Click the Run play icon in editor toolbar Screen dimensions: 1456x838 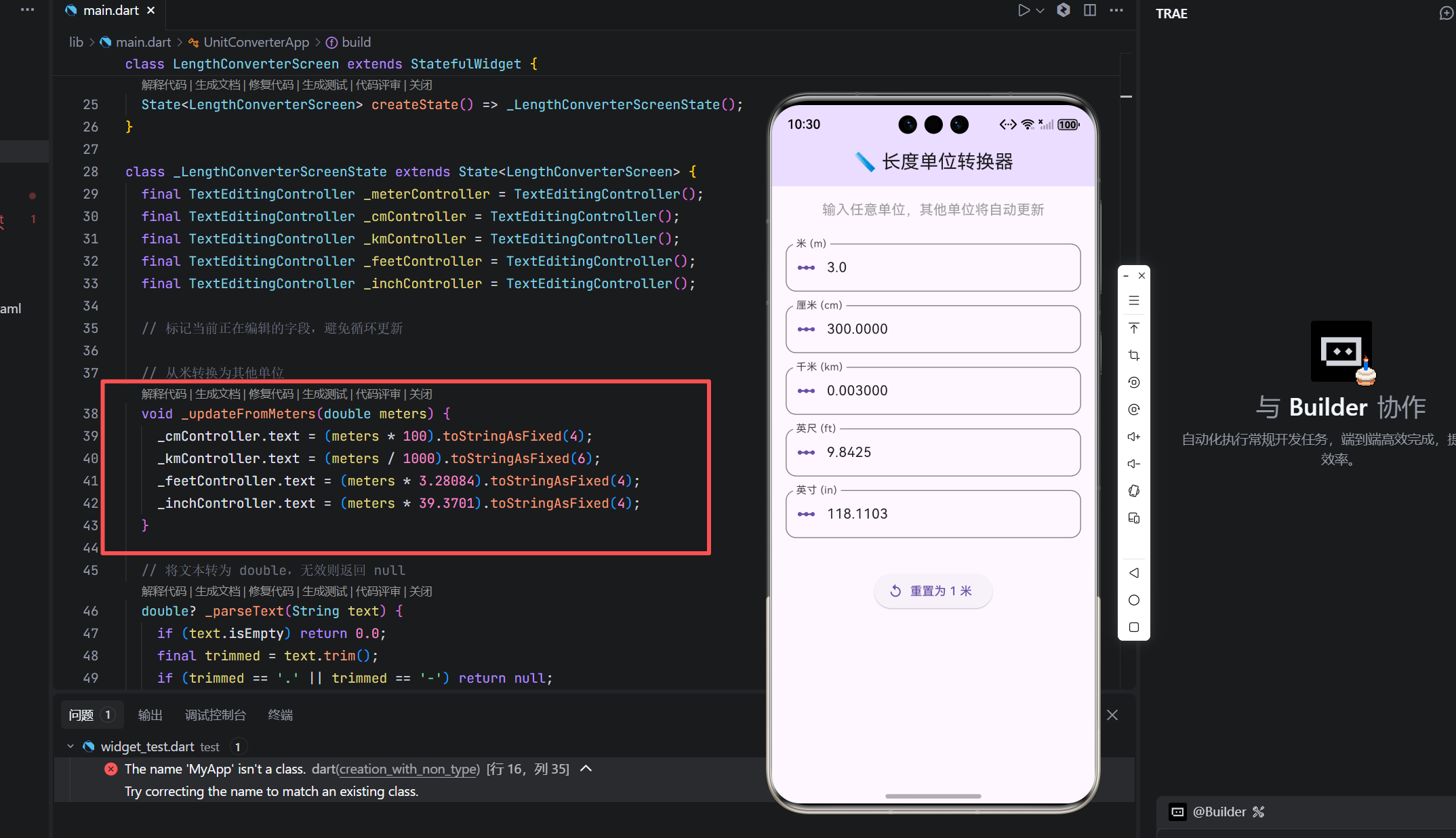click(x=1024, y=10)
